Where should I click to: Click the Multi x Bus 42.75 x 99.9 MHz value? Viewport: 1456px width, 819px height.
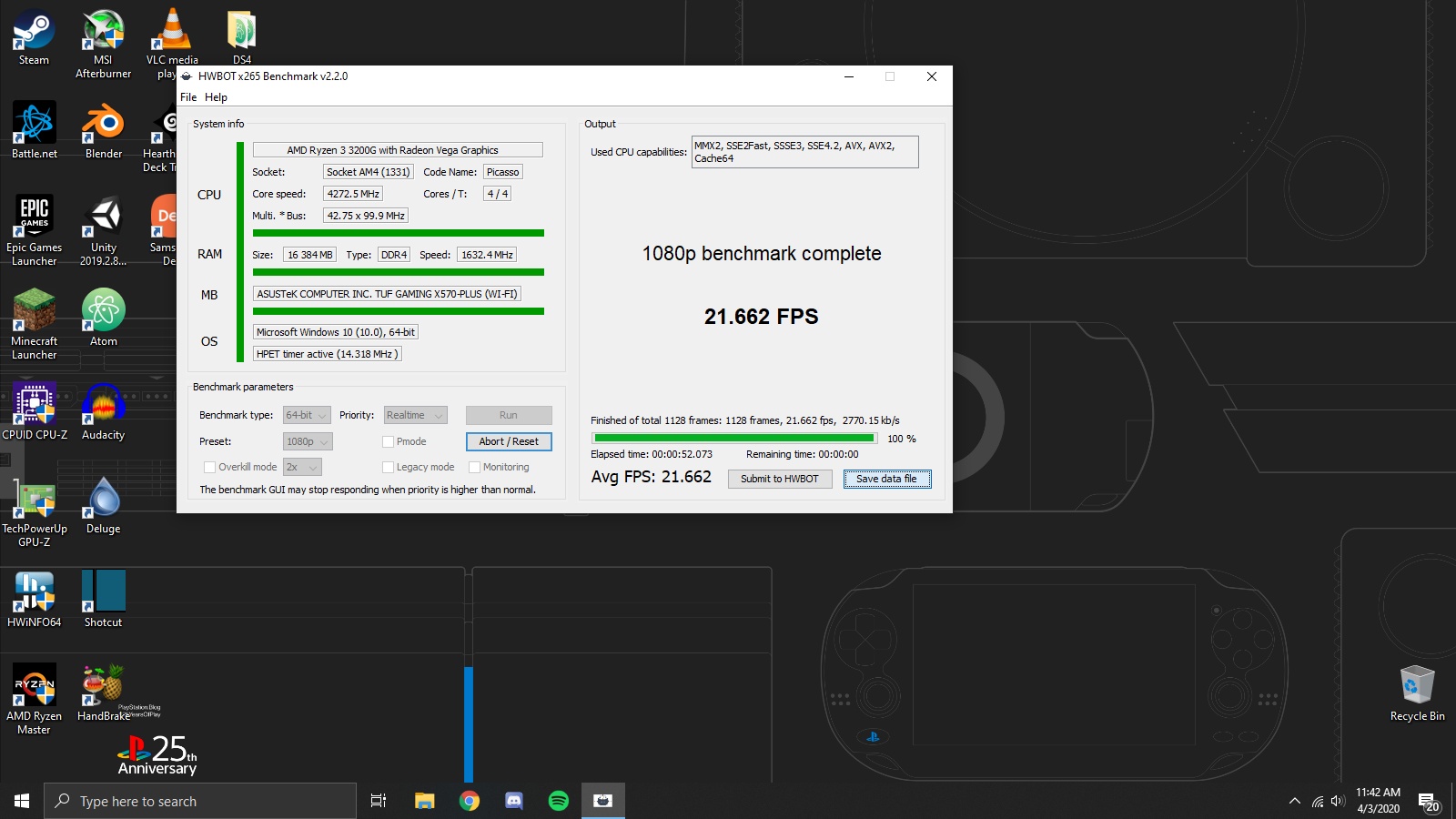(x=366, y=216)
